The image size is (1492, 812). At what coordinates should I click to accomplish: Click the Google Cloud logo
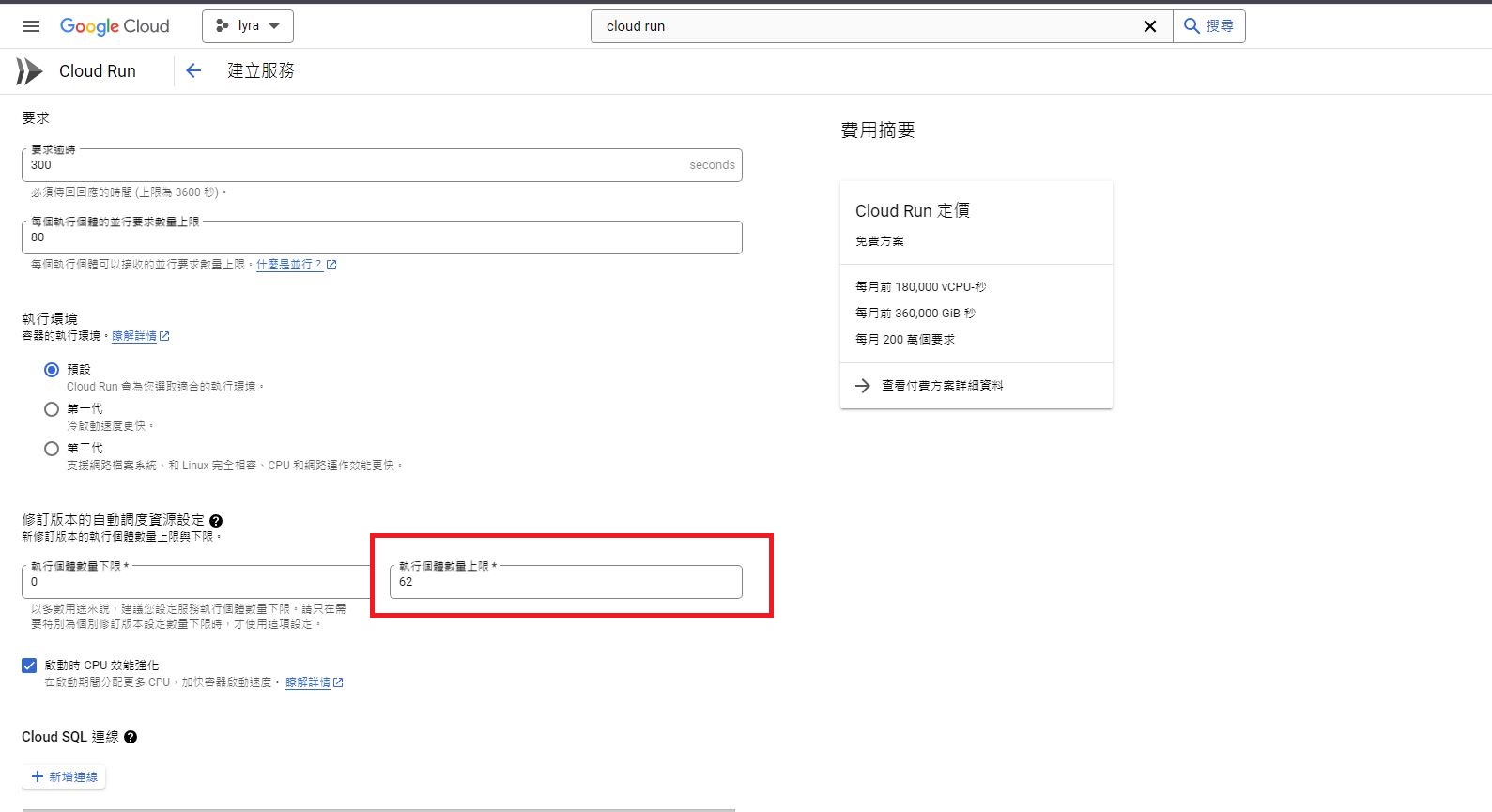115,26
